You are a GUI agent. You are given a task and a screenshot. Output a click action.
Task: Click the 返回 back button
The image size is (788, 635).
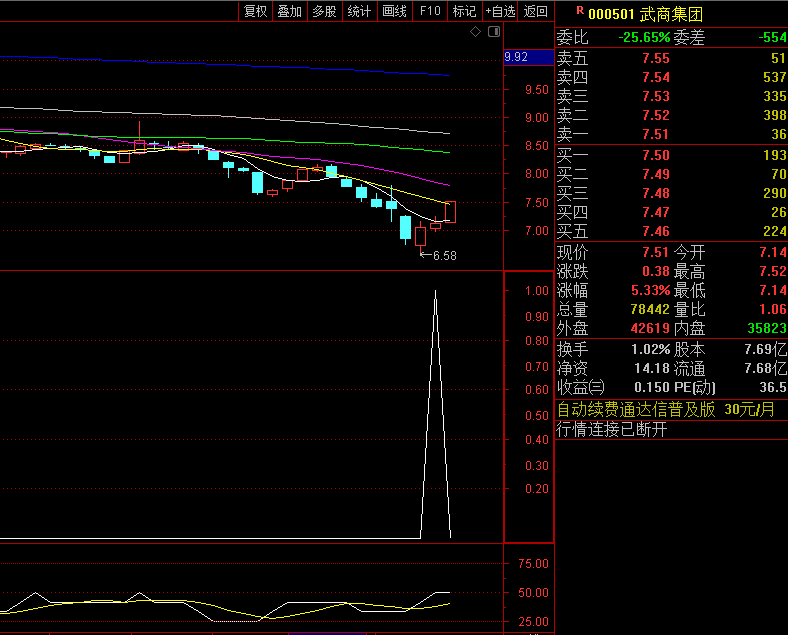[x=536, y=11]
